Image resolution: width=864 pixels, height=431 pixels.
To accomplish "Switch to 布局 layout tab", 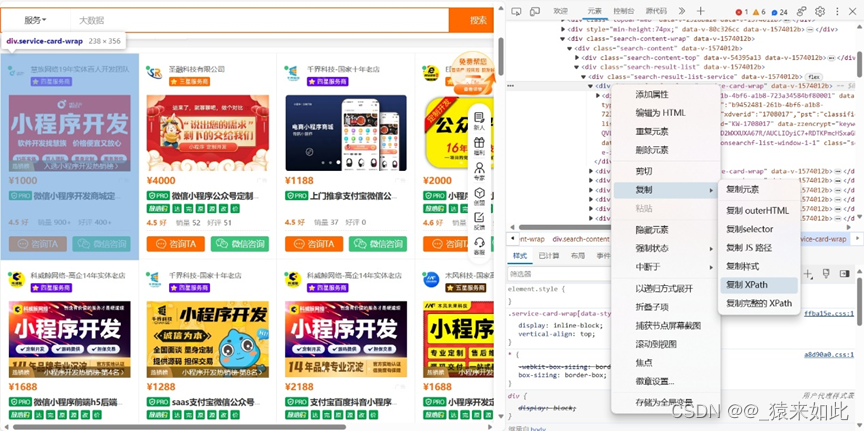I will point(577,256).
